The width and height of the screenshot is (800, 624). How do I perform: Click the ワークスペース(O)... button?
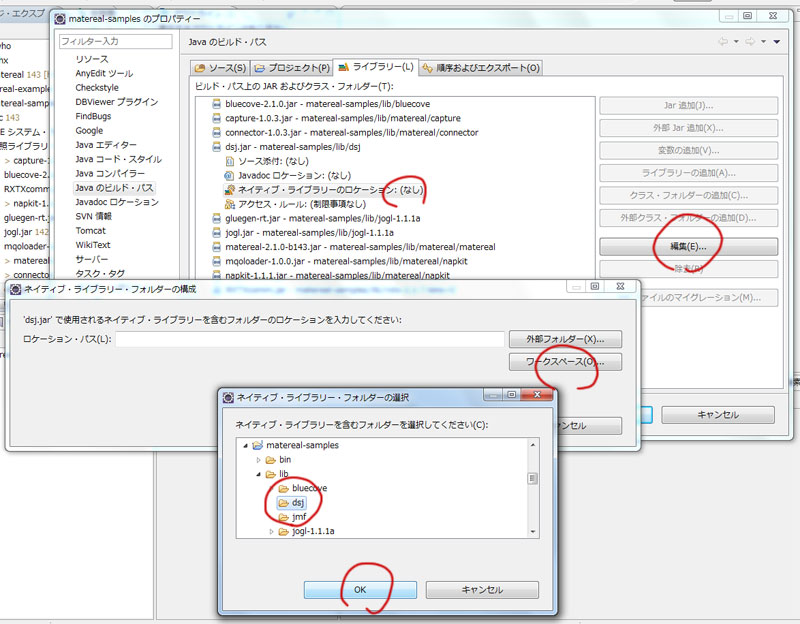(565, 361)
